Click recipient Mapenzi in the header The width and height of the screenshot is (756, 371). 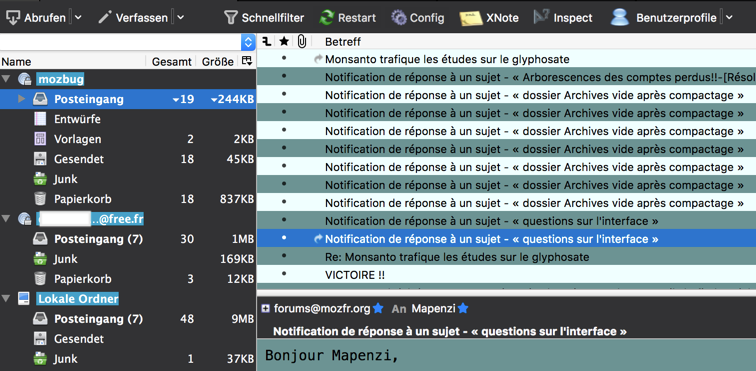(x=433, y=309)
